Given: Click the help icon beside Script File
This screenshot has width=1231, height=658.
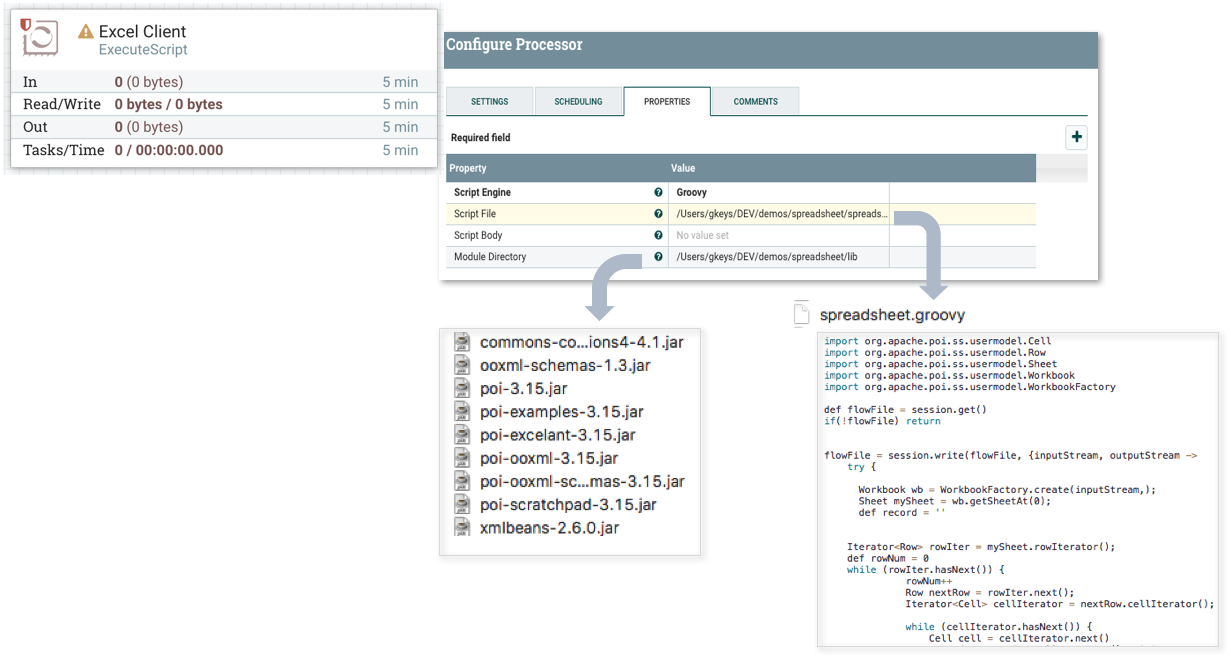Looking at the screenshot, I should click(658, 214).
